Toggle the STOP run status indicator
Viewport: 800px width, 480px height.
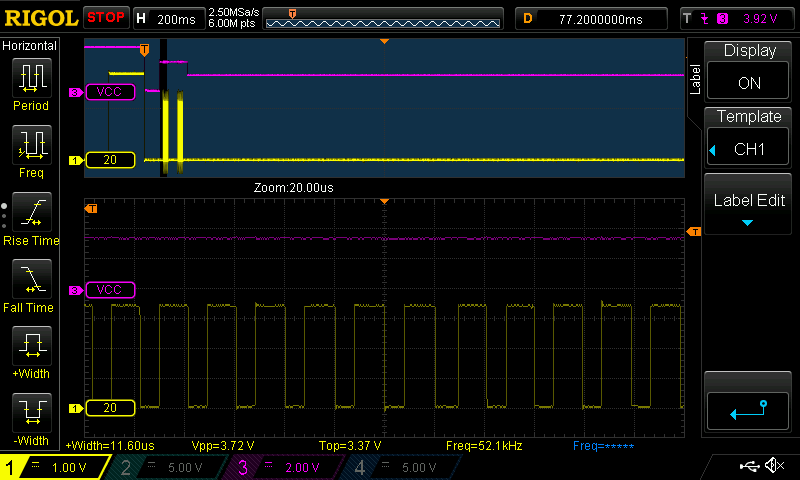click(x=106, y=17)
